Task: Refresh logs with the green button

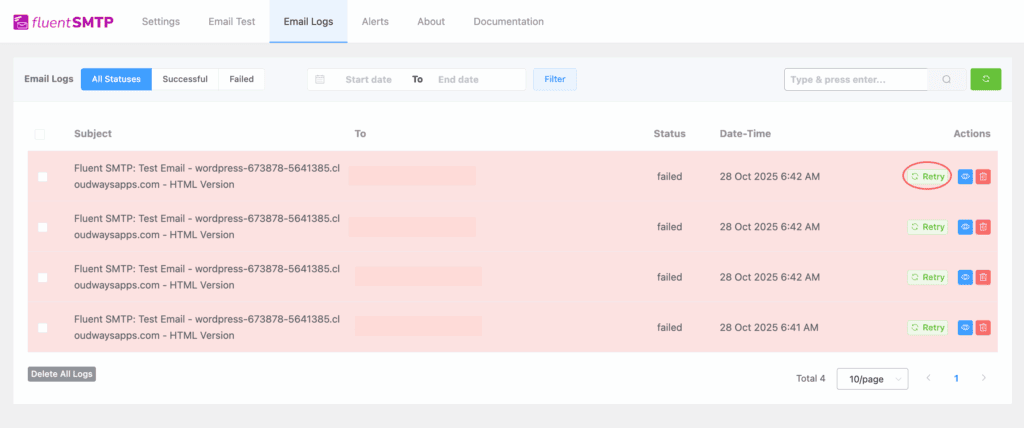Action: [985, 79]
